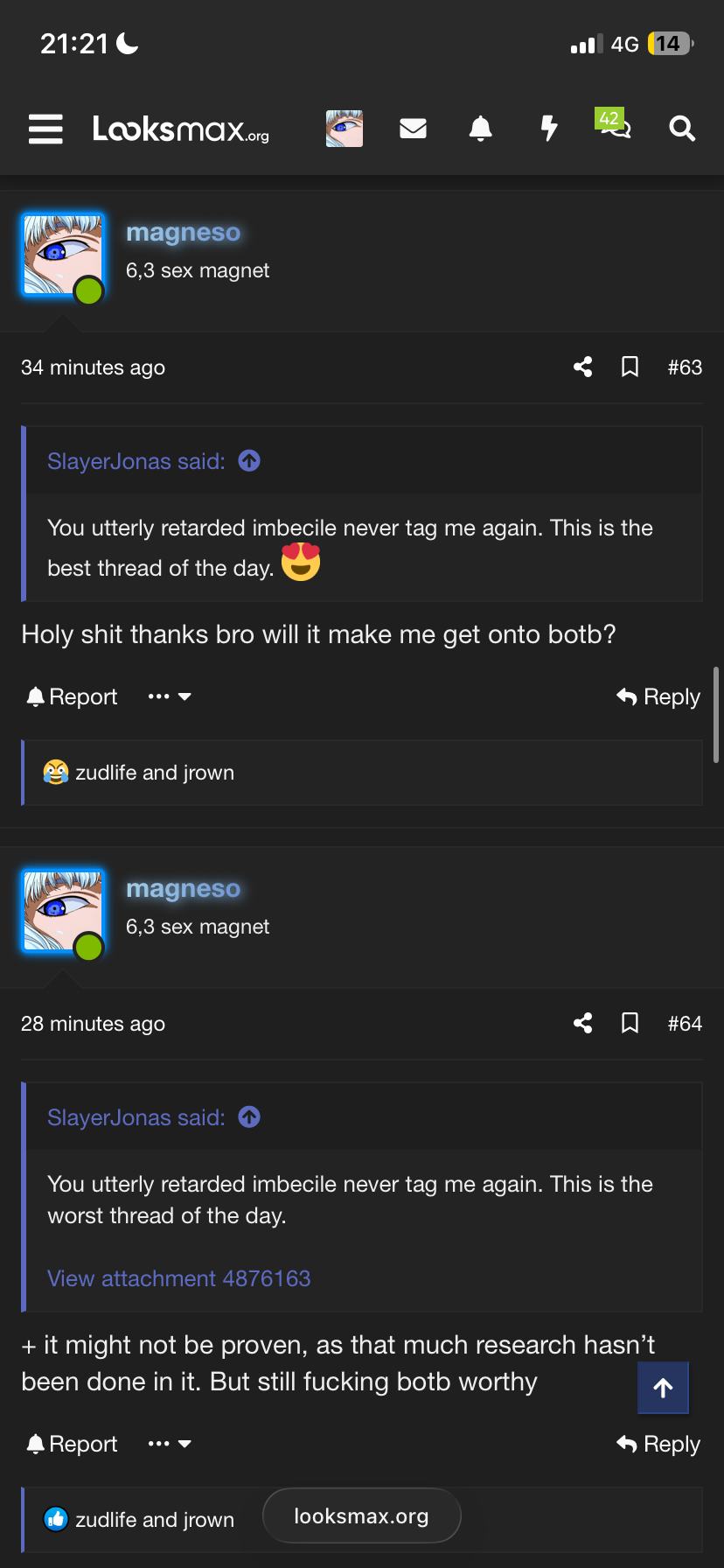This screenshot has width=724, height=1568.
Task: Open the user avatar account menu in header
Action: (x=345, y=129)
